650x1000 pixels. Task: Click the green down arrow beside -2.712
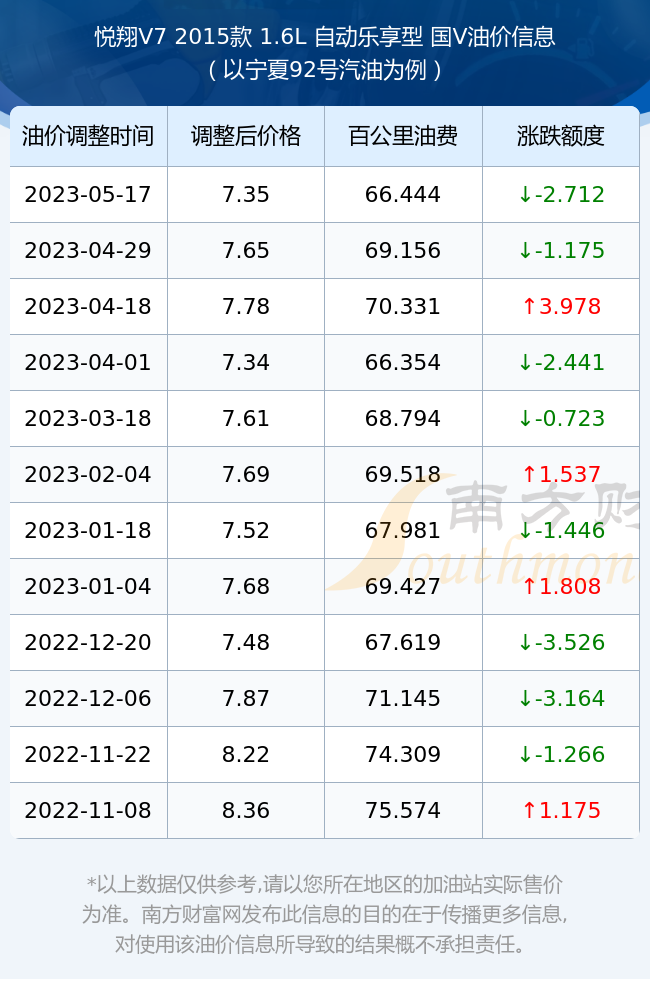[525, 195]
